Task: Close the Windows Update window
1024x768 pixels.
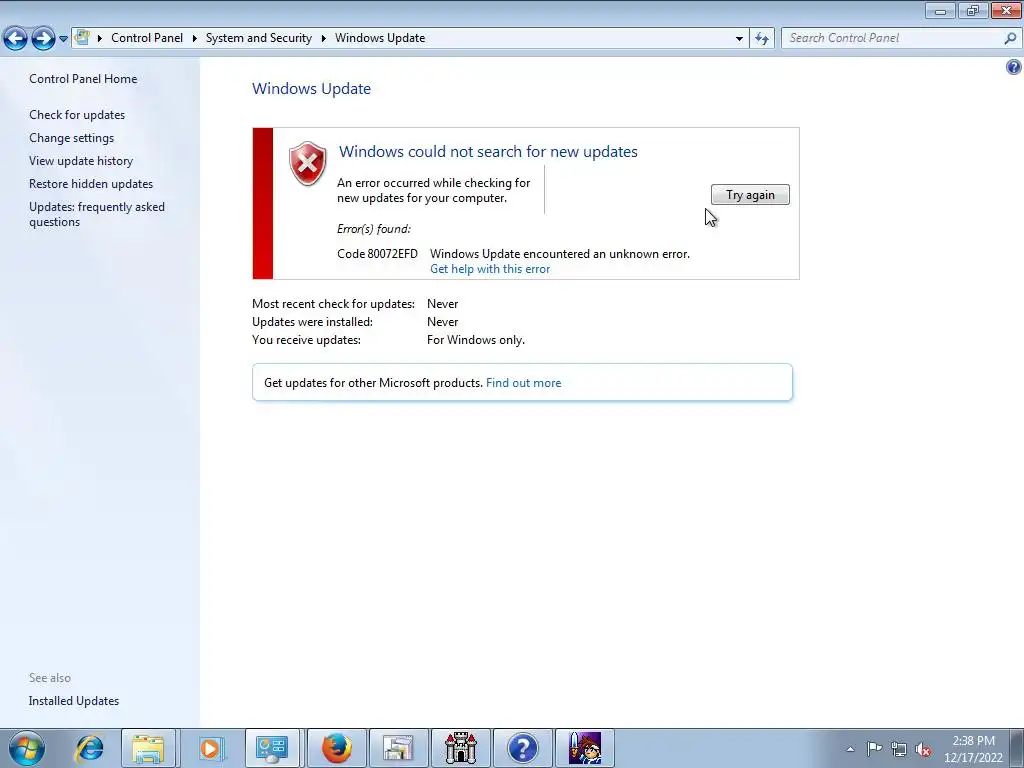Action: (x=1006, y=10)
